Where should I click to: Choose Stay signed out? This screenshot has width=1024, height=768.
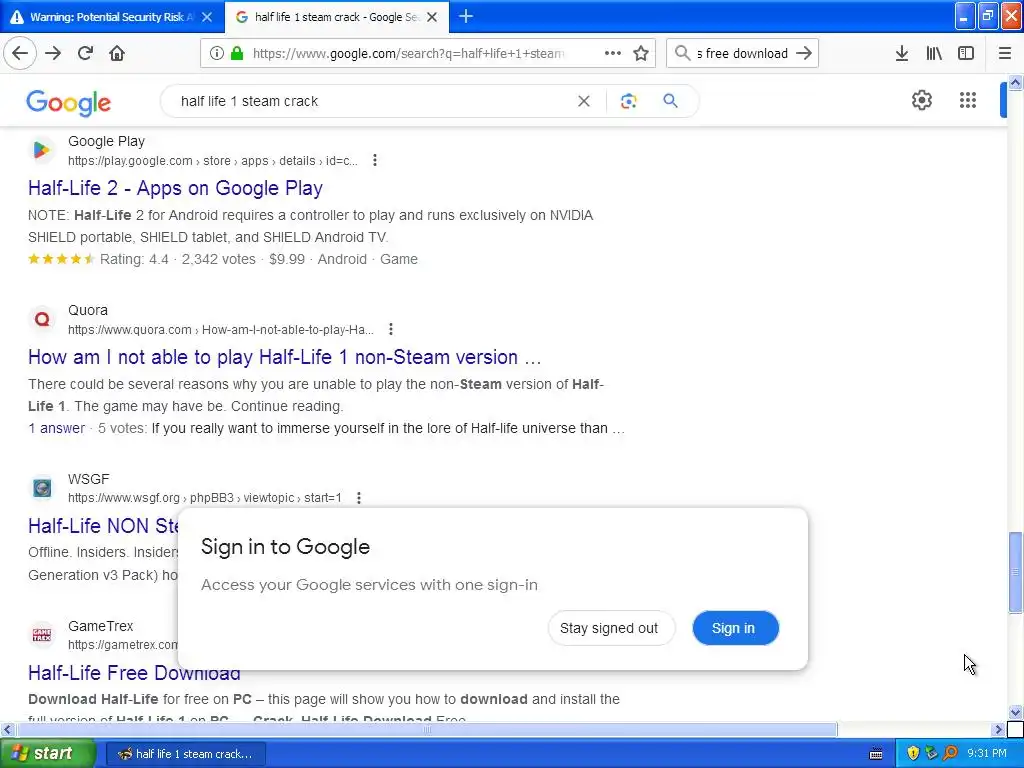click(609, 628)
